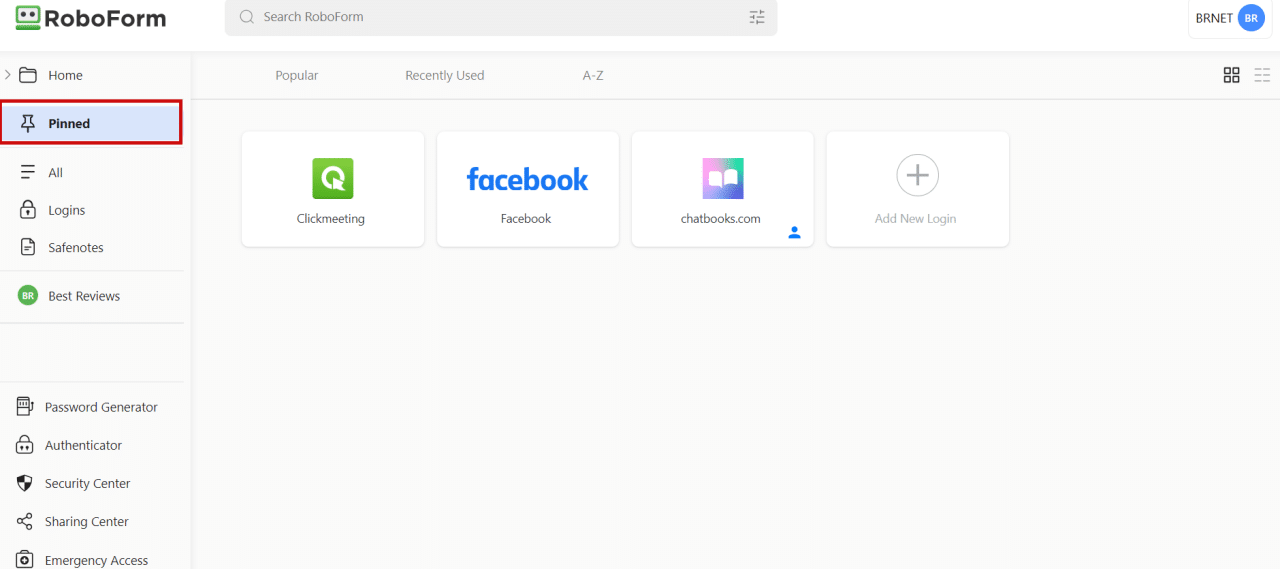This screenshot has width=1280, height=569.
Task: Switch to grid view layout
Action: (x=1231, y=75)
